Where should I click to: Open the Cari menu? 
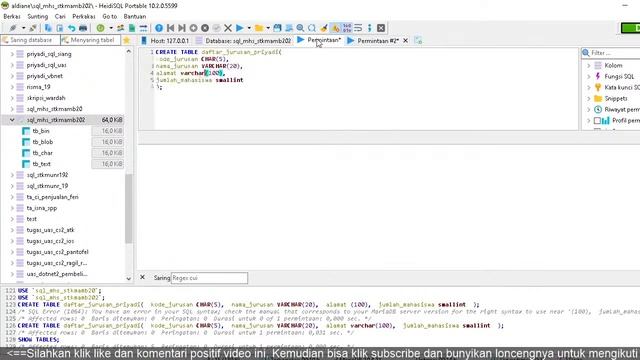[60, 16]
